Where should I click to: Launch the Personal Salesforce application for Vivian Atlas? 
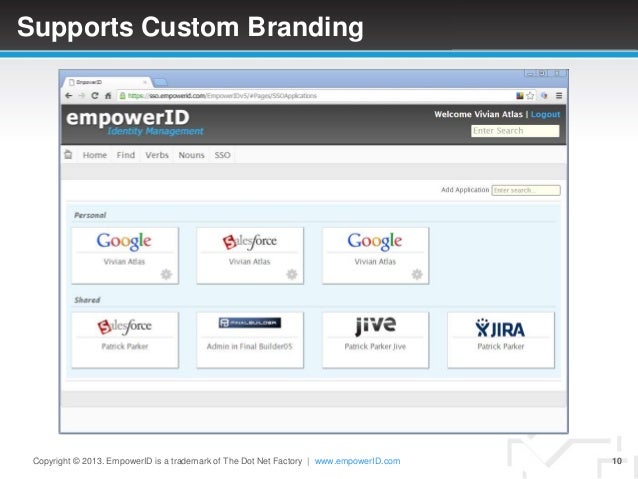point(250,255)
